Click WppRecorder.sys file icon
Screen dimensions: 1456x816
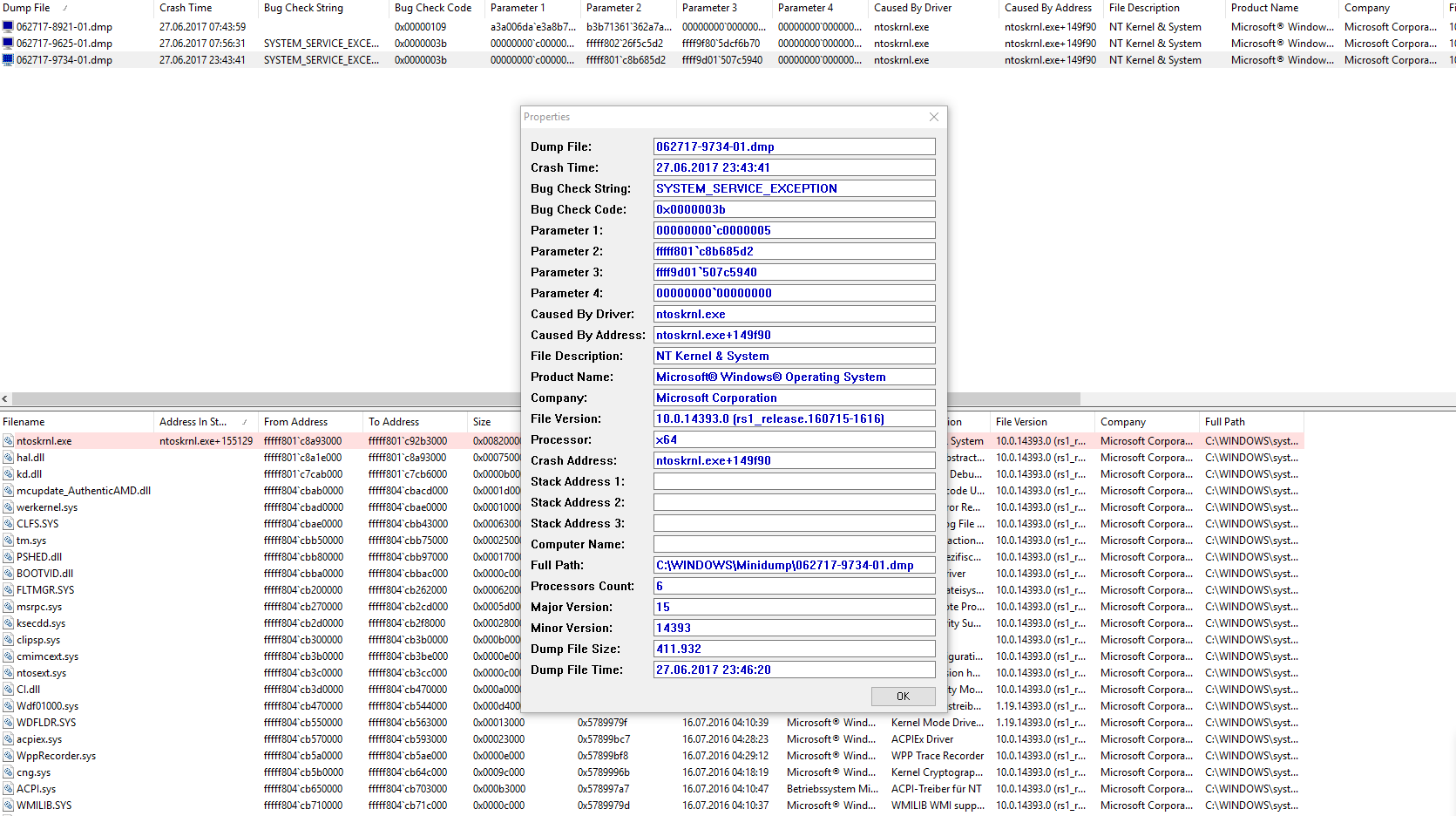8,756
